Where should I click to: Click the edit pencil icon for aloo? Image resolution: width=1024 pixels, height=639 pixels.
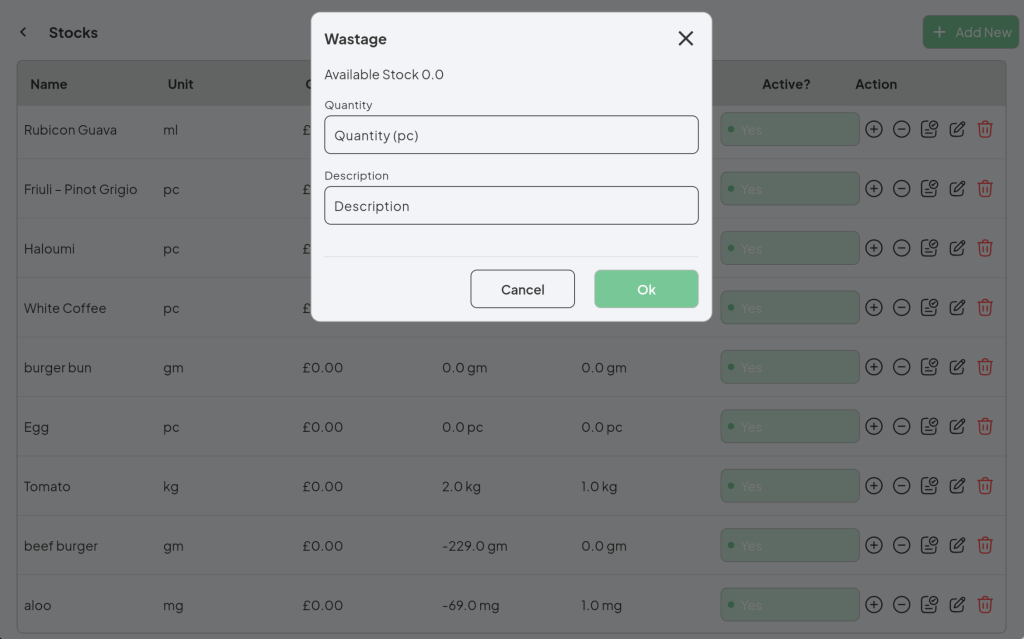click(957, 605)
